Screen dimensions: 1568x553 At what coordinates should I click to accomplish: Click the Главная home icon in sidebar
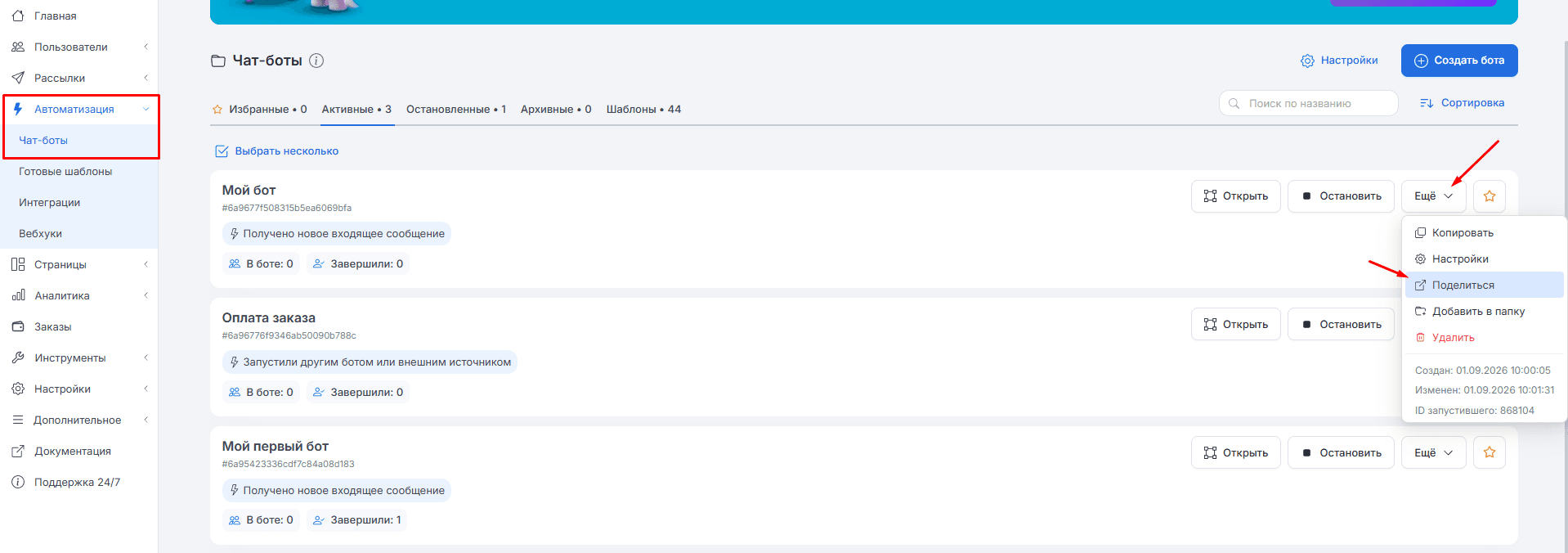[18, 16]
